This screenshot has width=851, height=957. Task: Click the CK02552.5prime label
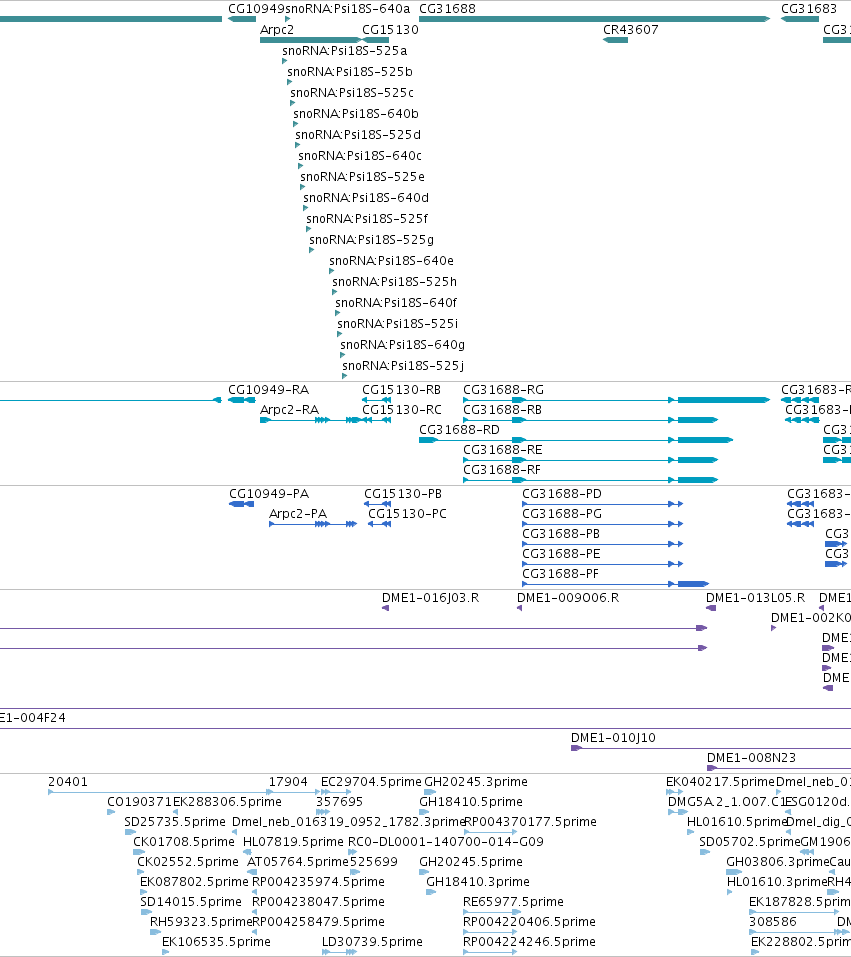[187, 862]
